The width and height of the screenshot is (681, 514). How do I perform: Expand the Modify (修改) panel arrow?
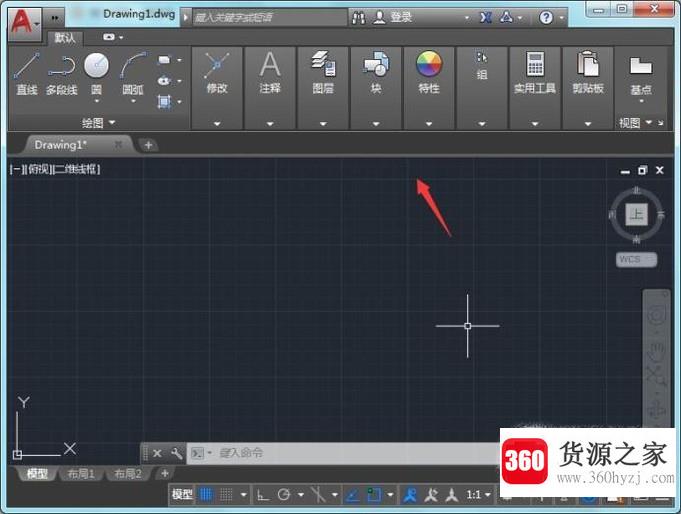coord(217,124)
